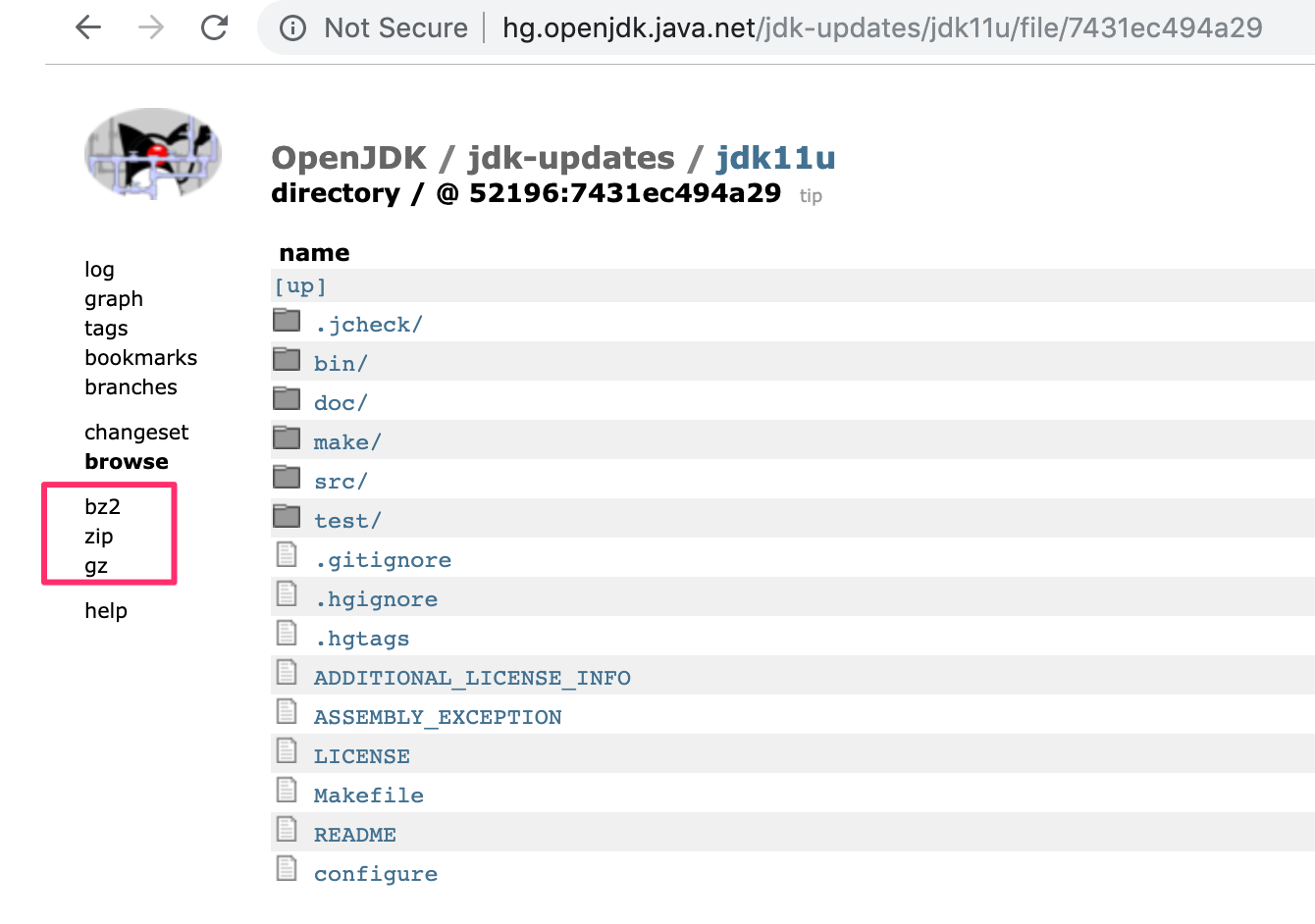Open the README file
This screenshot has height=924, width=1315.
[355, 834]
